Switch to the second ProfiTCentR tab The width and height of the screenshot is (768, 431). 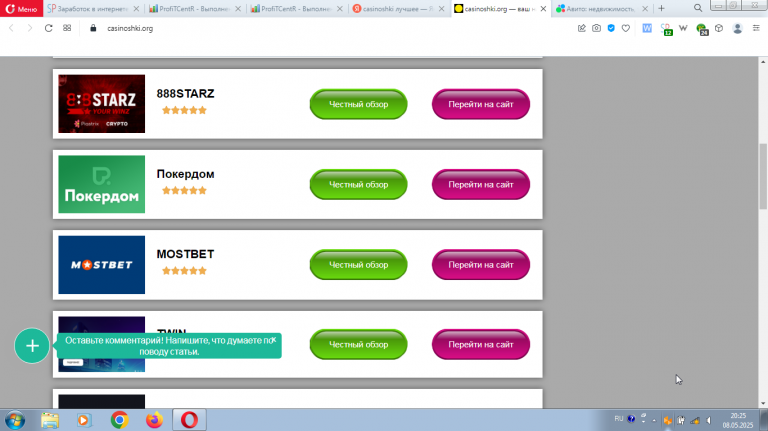click(x=296, y=9)
